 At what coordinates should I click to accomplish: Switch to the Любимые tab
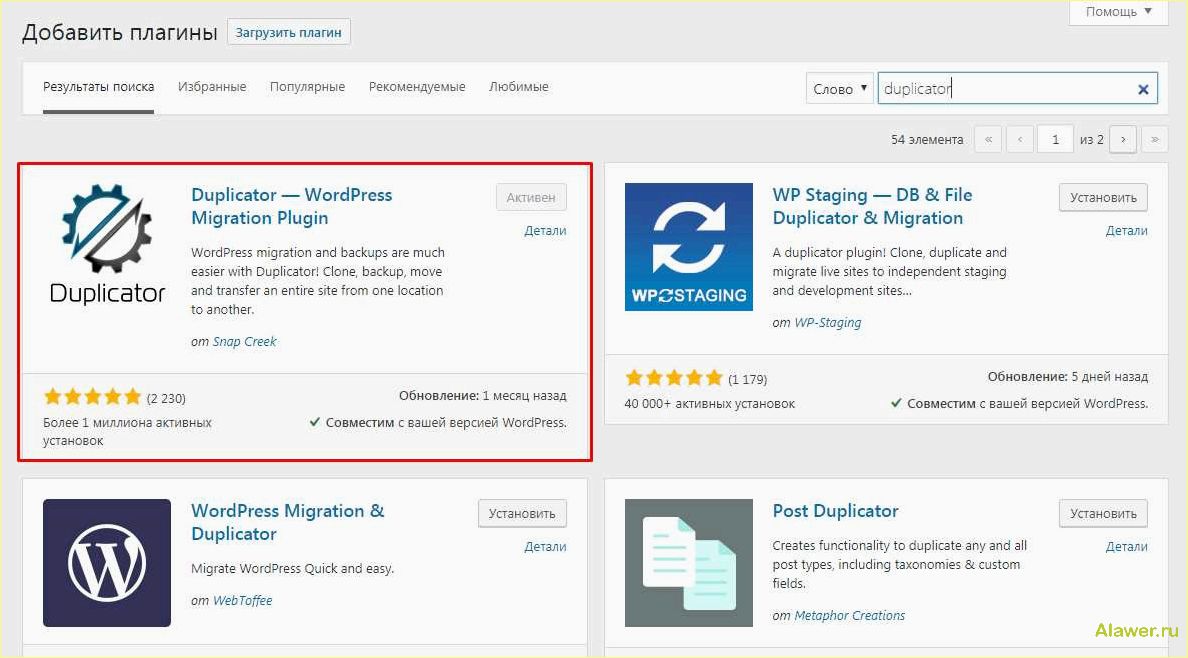coord(519,87)
